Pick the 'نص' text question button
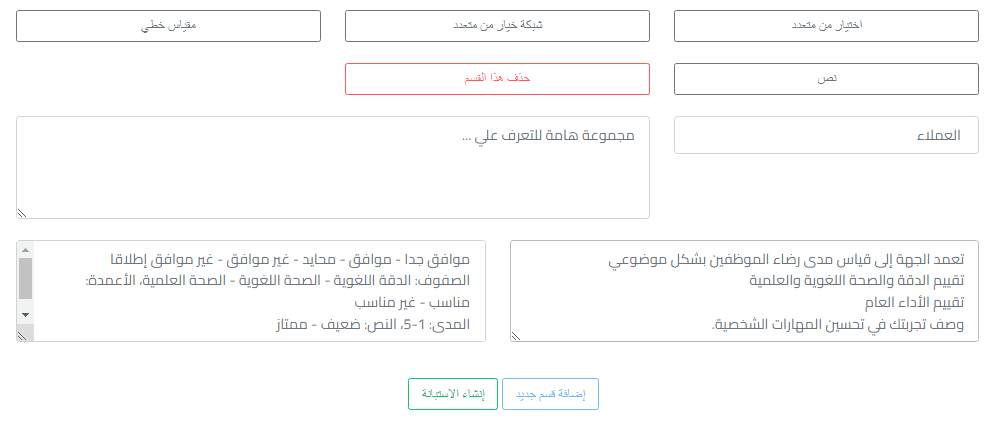The image size is (992, 436). click(826, 78)
